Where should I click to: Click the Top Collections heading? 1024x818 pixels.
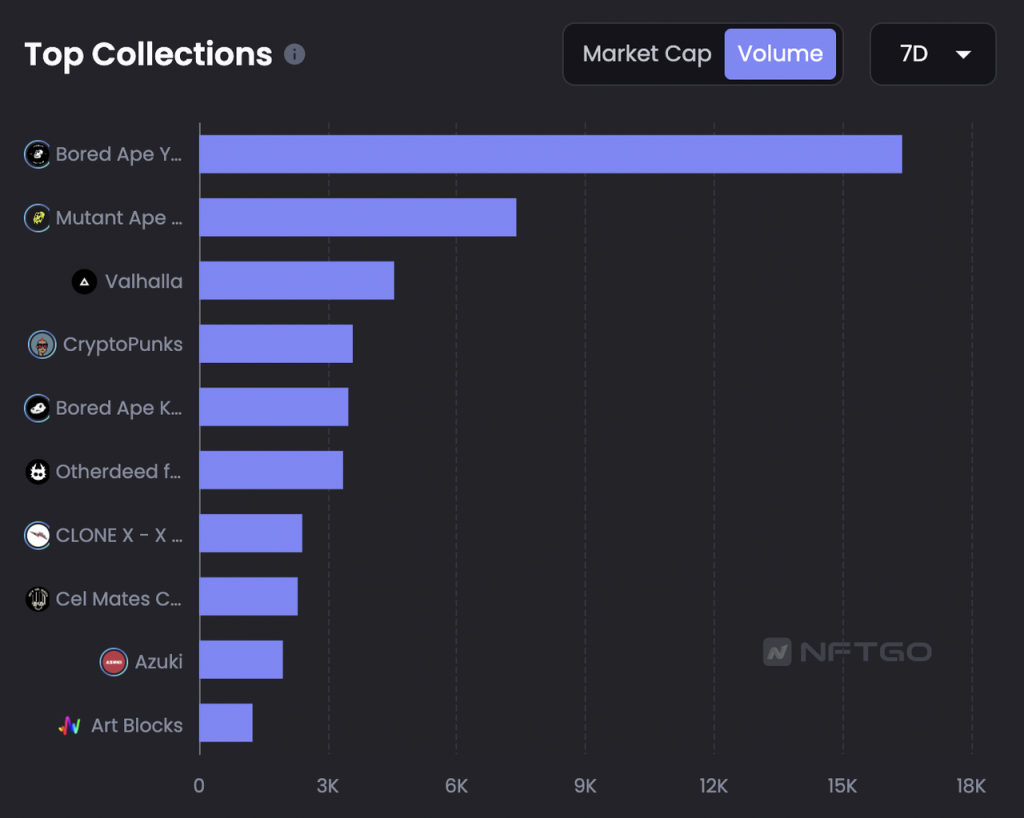pos(148,54)
